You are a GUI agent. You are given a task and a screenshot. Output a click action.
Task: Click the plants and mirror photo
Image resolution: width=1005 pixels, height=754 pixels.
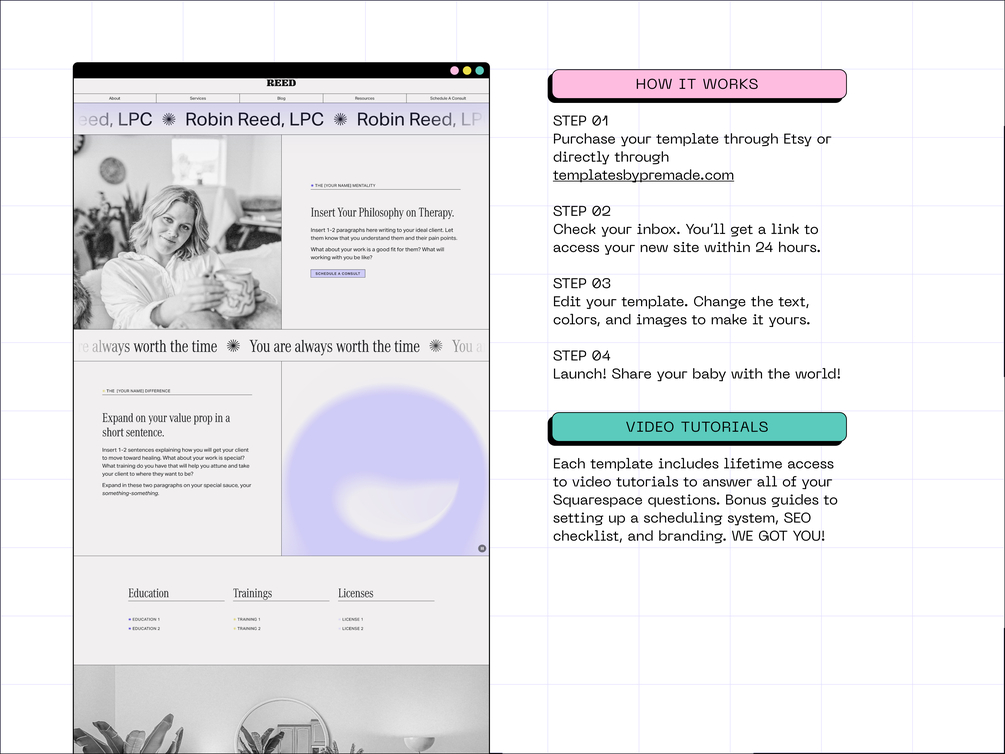click(281, 709)
